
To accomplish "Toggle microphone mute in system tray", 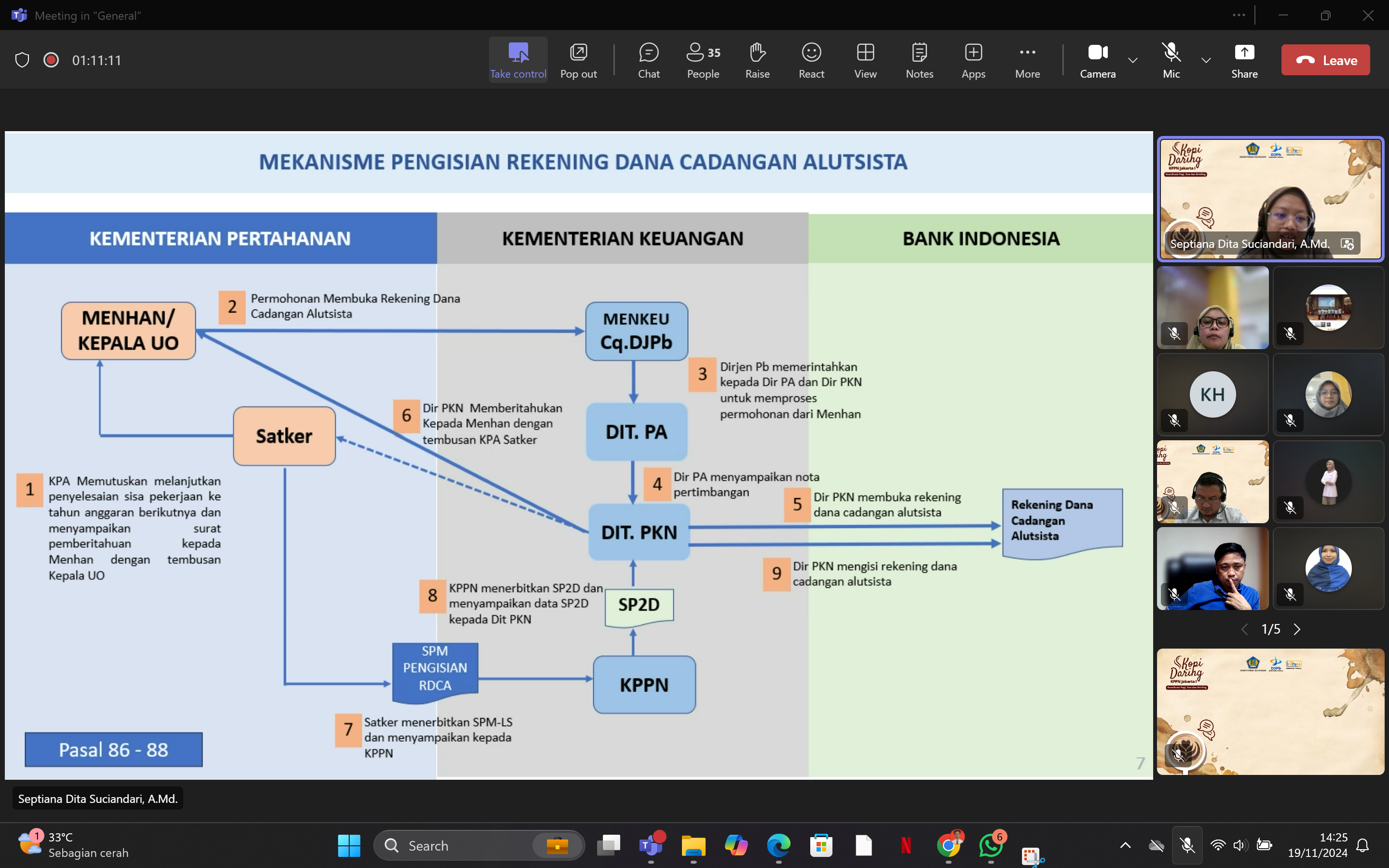I will tap(1187, 845).
